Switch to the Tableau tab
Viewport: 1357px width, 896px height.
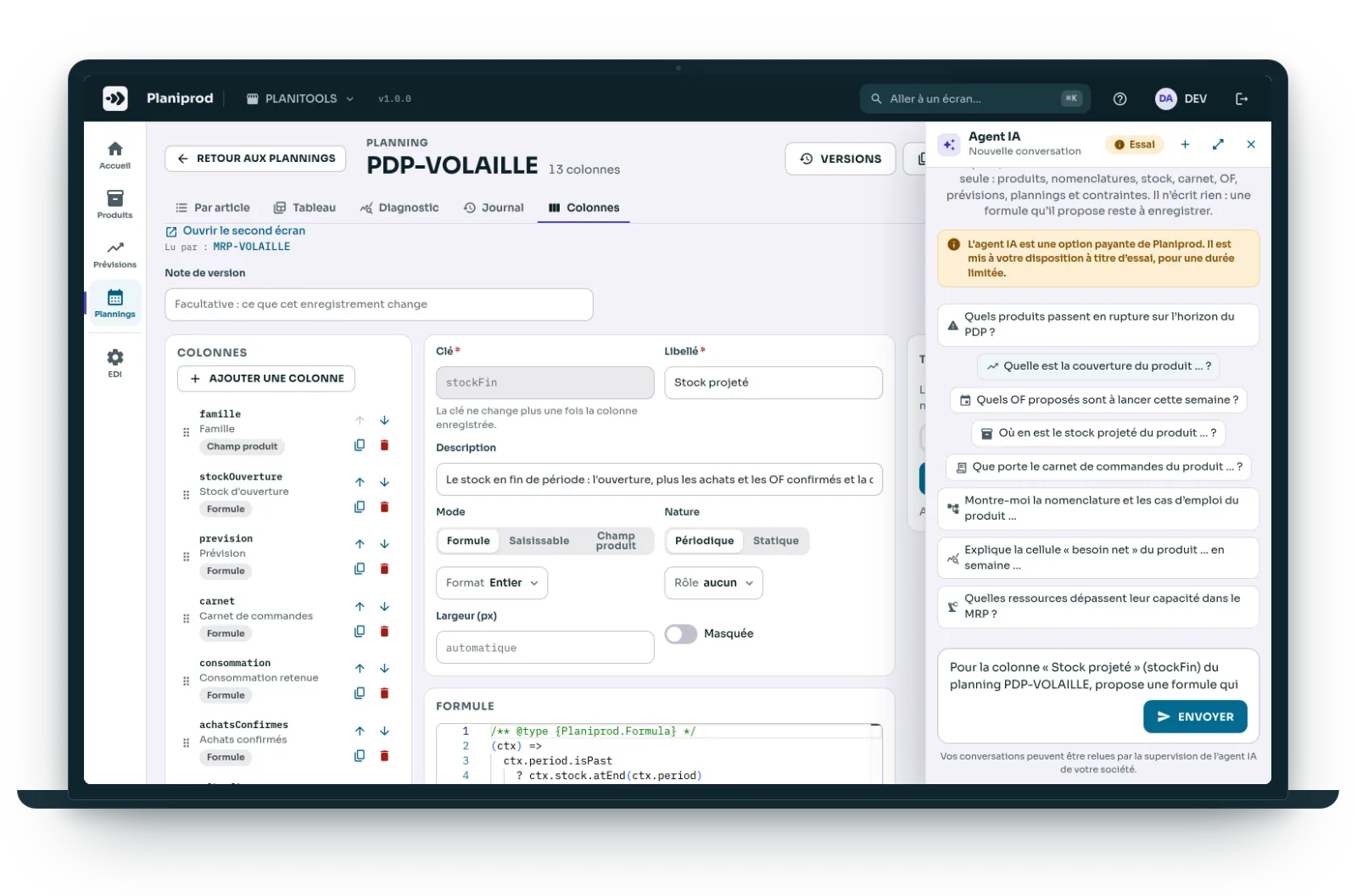tap(304, 208)
